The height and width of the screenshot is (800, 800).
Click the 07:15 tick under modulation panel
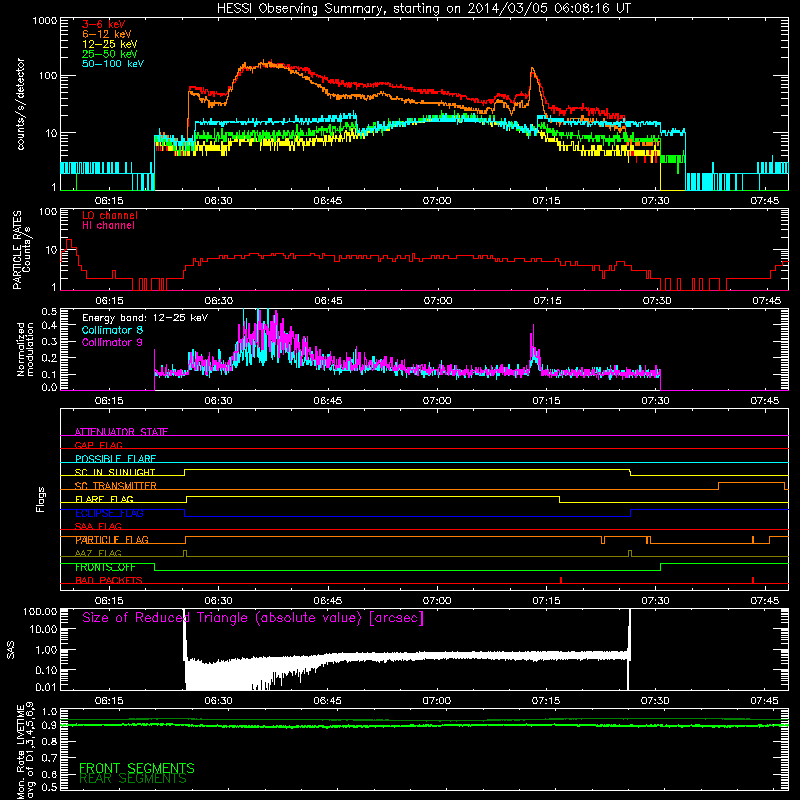546,401
